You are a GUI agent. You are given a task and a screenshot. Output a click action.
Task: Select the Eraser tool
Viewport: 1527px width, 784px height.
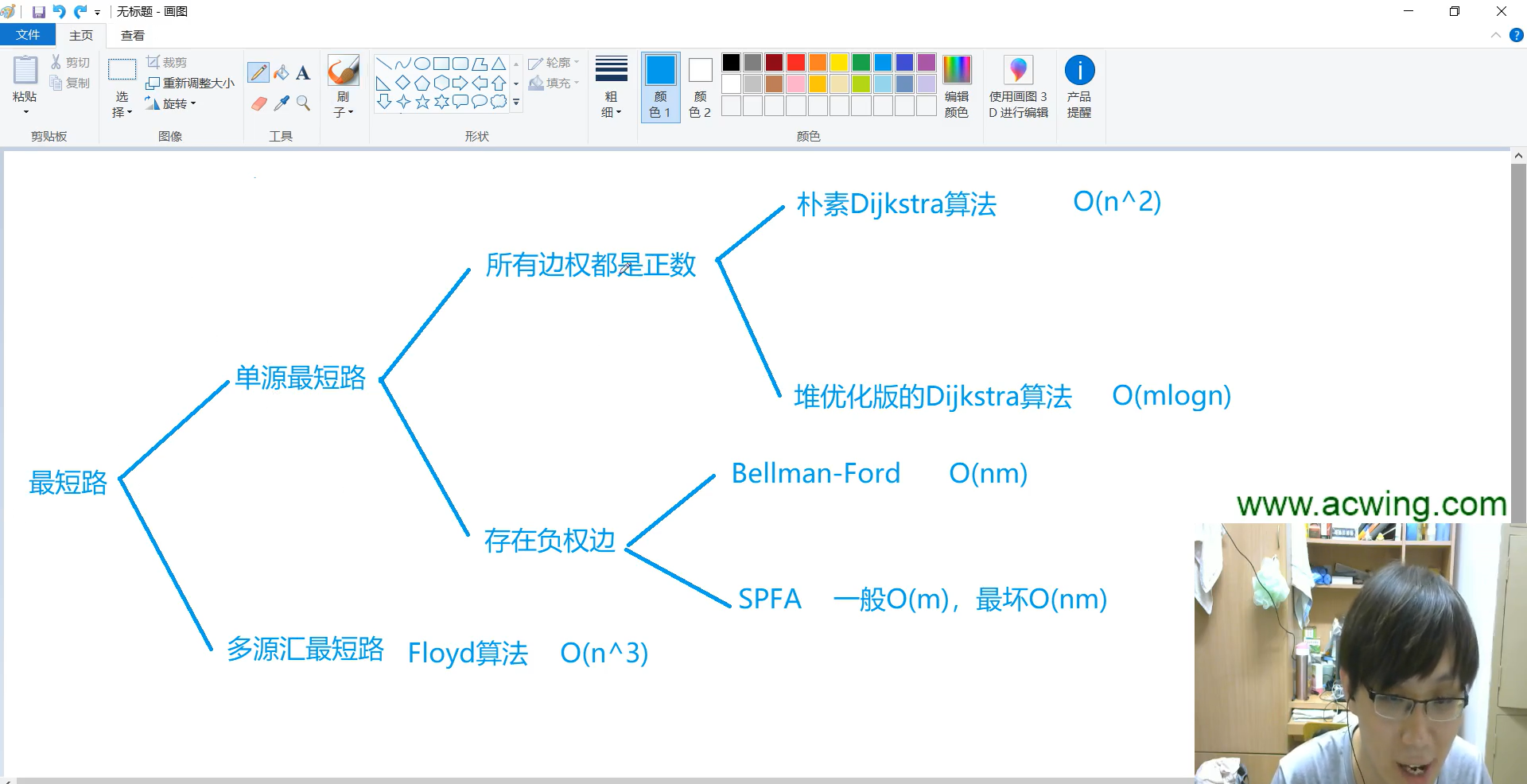point(258,103)
